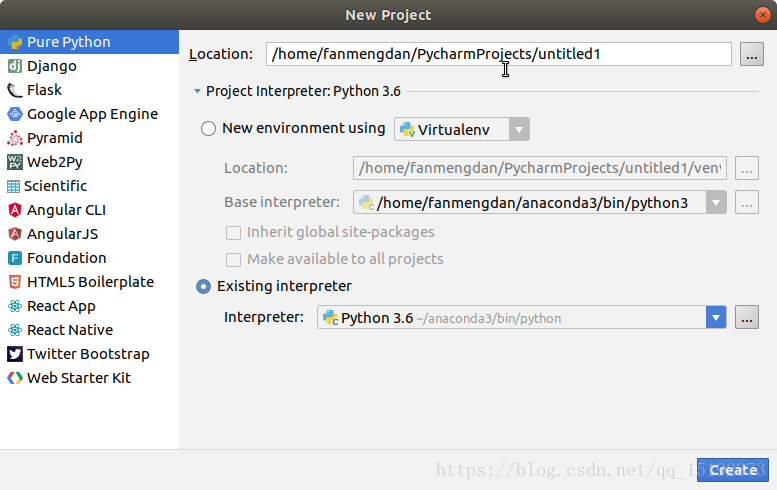777x490 pixels.
Task: Click the Angular CLI icon
Action: pyautogui.click(x=15, y=210)
